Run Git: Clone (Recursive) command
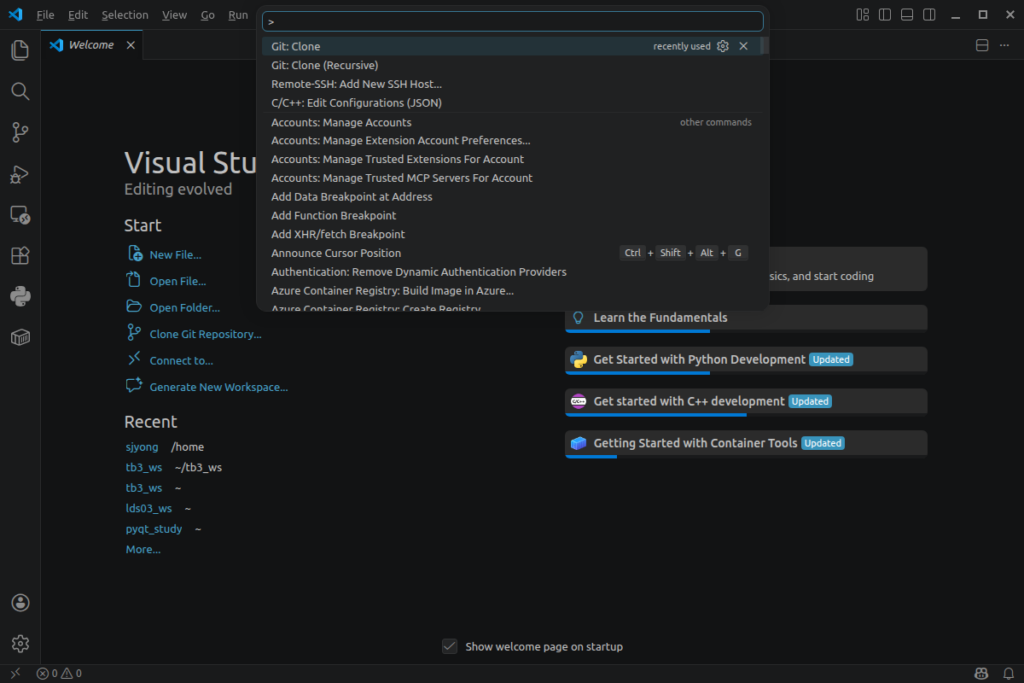This screenshot has height=683, width=1024. tap(513, 65)
